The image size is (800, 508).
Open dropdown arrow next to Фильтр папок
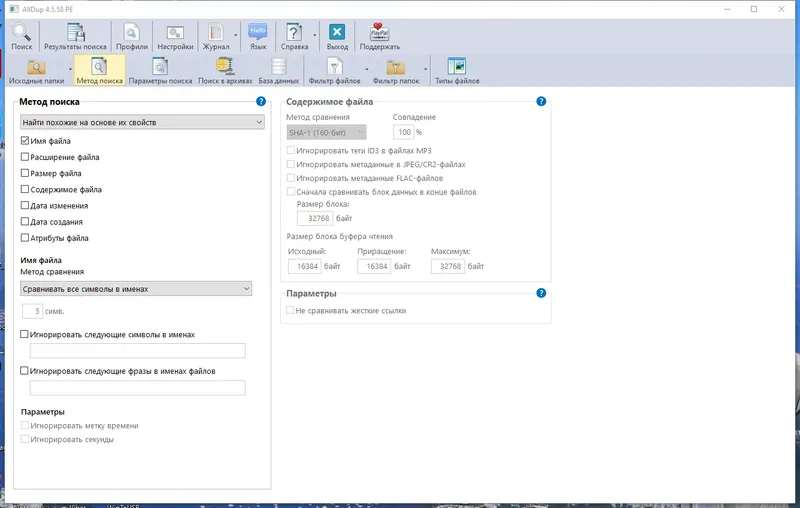tap(425, 69)
